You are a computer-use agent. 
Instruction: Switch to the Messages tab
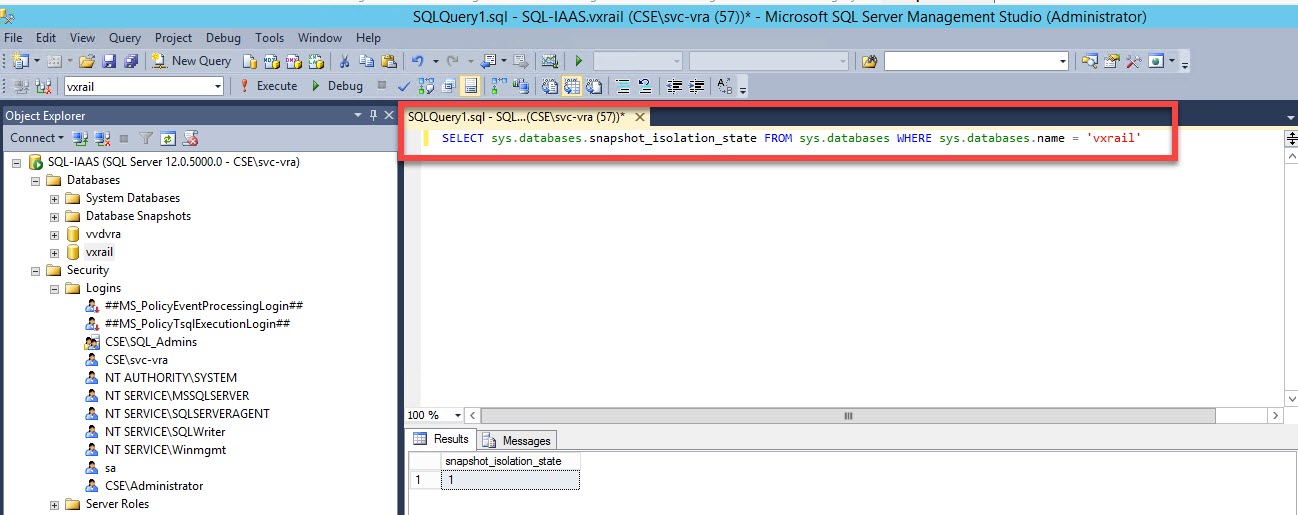click(x=517, y=440)
